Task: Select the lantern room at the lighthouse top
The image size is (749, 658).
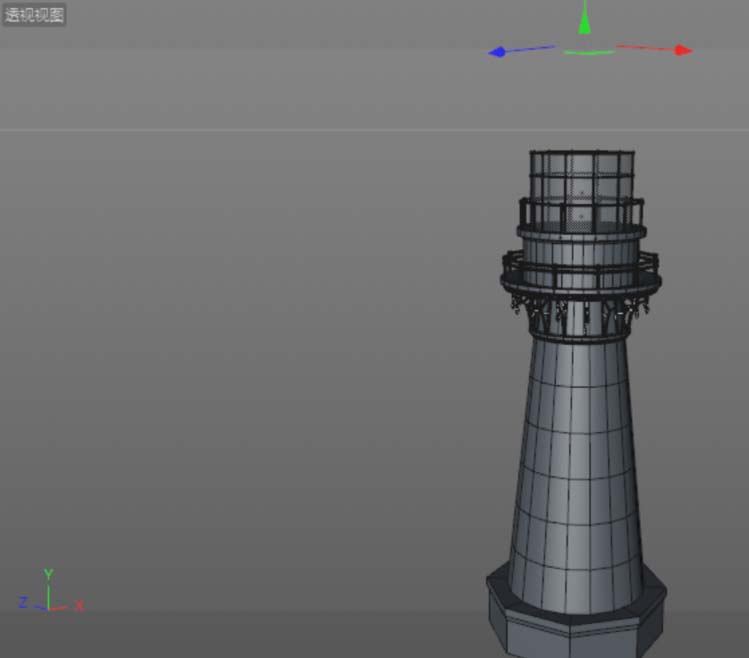Action: tap(582, 189)
